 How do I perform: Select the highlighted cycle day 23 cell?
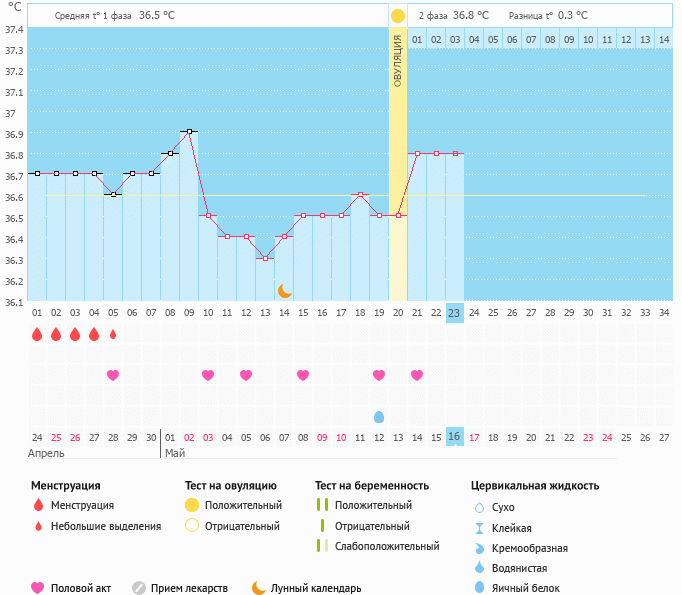click(454, 312)
